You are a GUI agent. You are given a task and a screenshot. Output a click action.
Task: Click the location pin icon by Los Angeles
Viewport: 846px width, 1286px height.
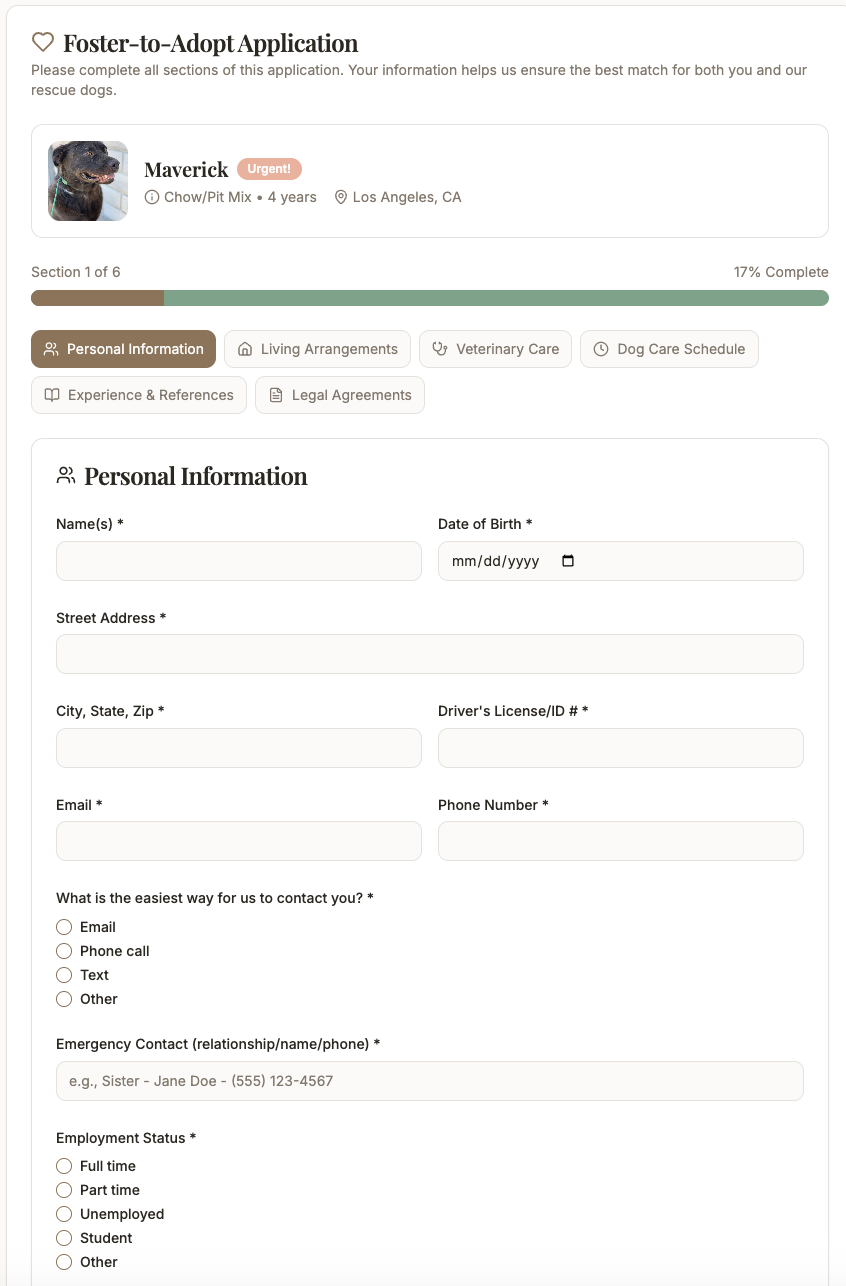click(x=341, y=197)
